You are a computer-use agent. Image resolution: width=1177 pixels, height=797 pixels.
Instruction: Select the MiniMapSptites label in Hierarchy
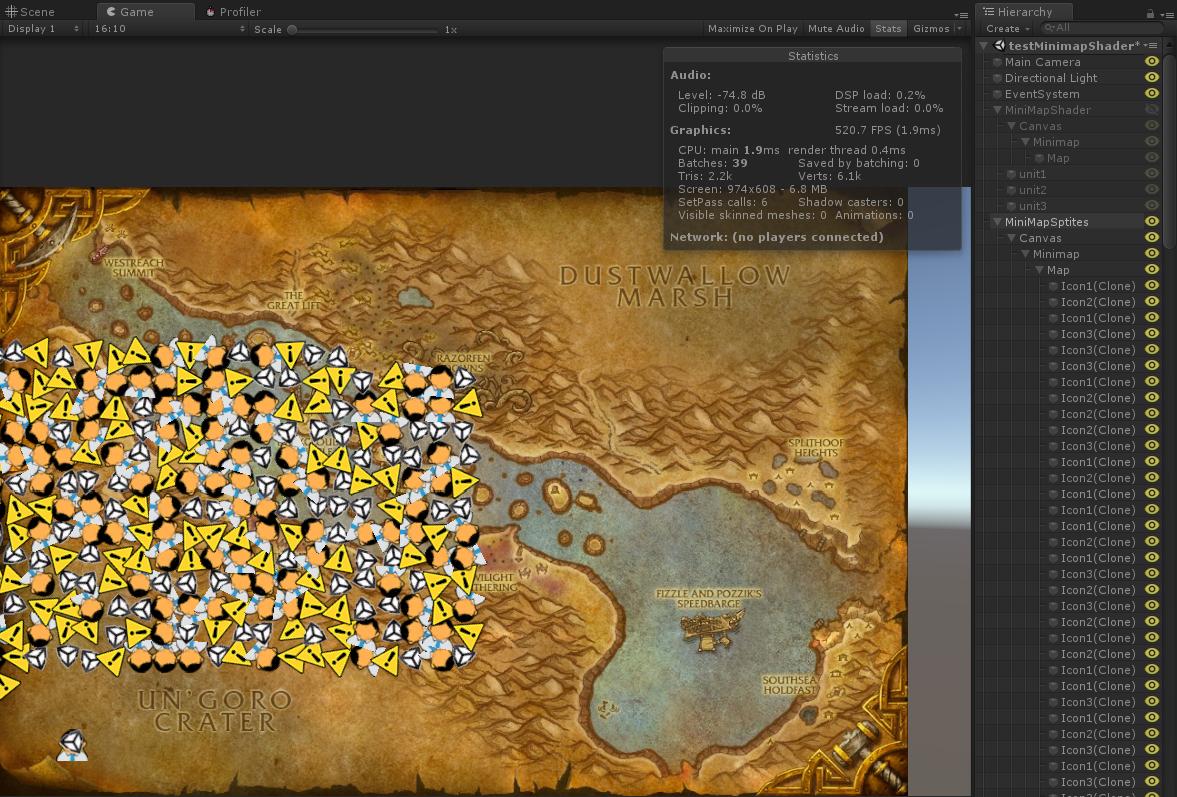(1046, 222)
